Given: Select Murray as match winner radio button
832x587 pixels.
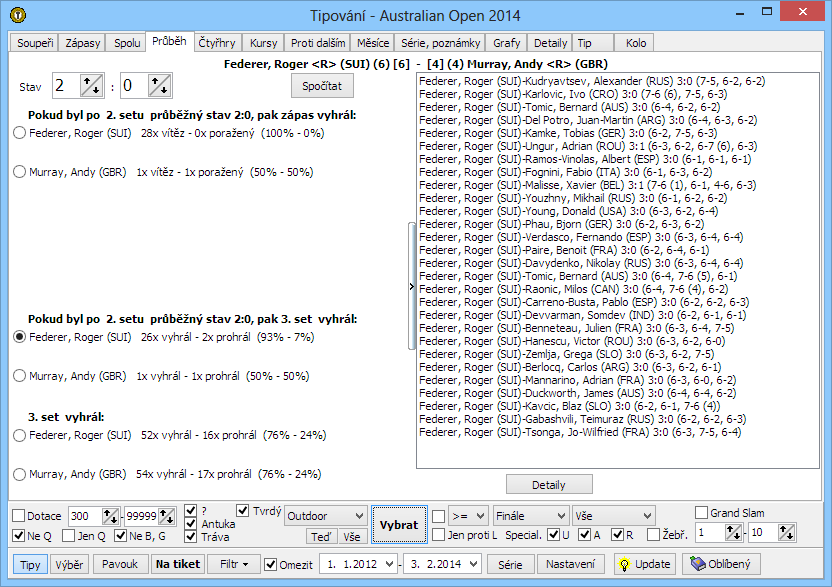Looking at the screenshot, I should click(x=20, y=172).
